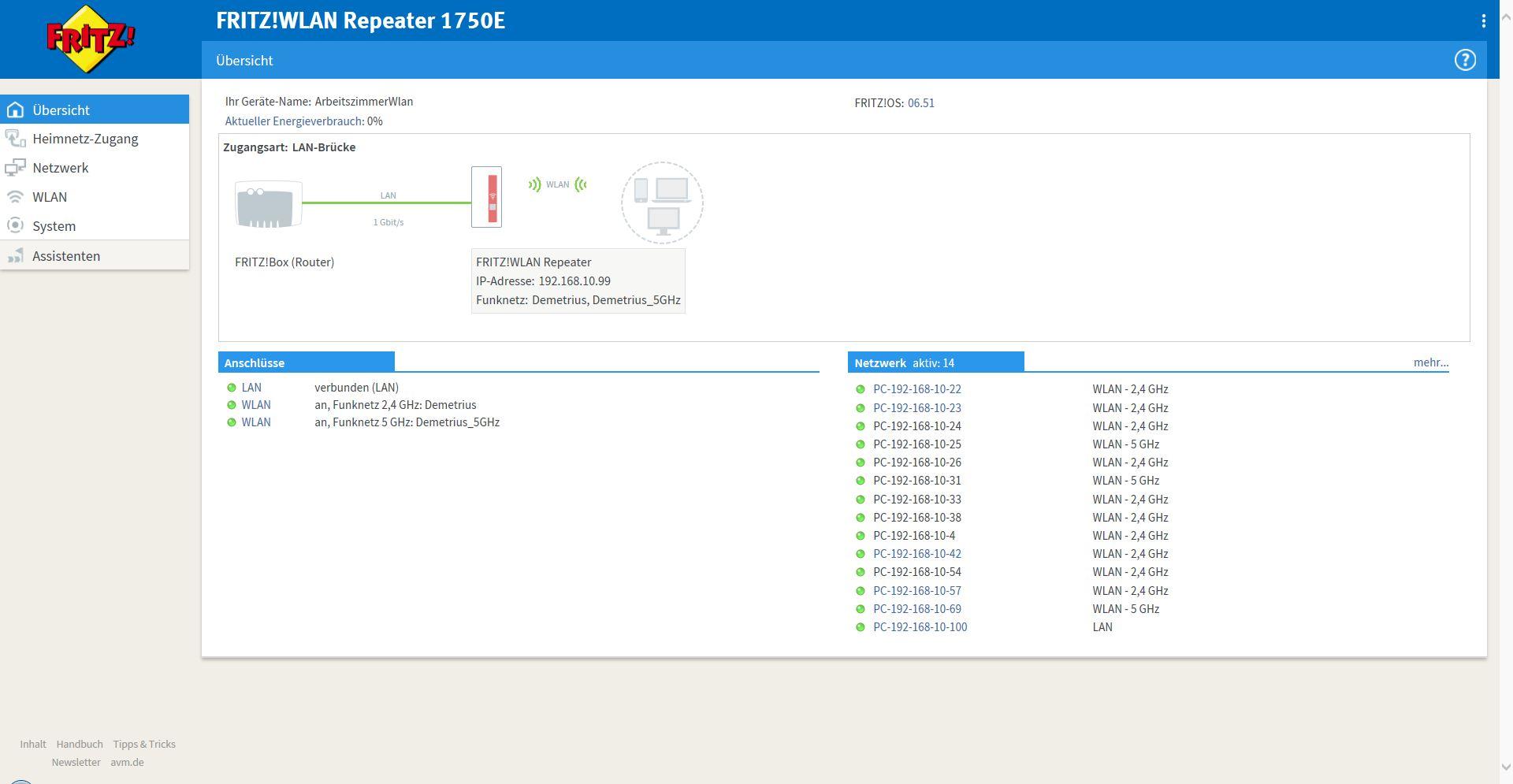Screen dimensions: 1513x784
Task: Click the Netzwerk aktiv: 14 header
Action: pyautogui.click(x=936, y=362)
